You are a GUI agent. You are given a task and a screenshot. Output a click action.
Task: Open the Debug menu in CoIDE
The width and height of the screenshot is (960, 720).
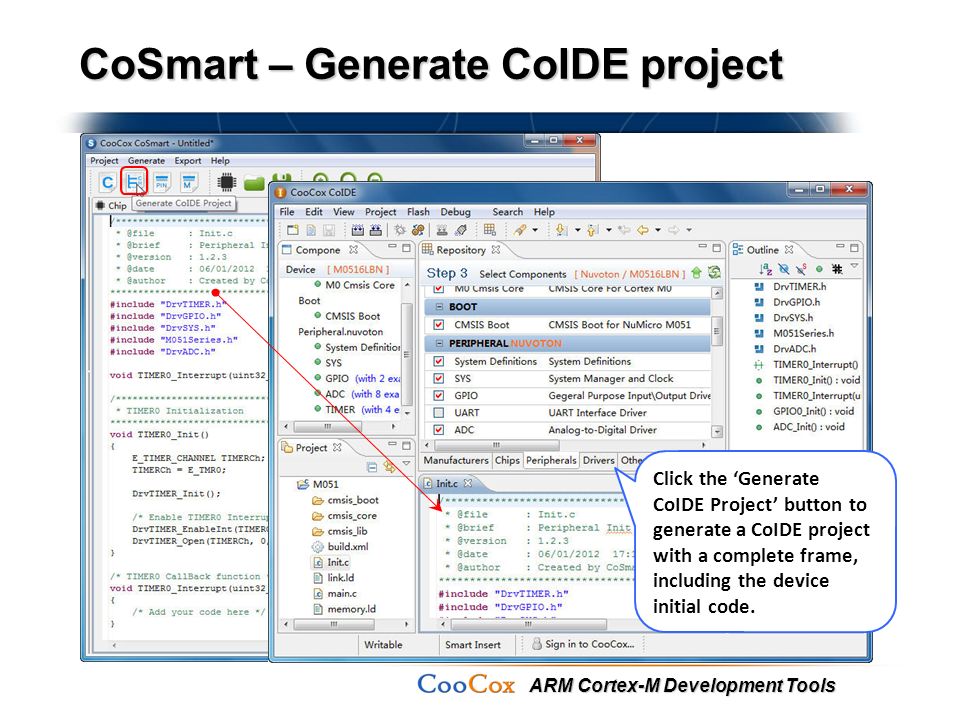click(x=456, y=212)
